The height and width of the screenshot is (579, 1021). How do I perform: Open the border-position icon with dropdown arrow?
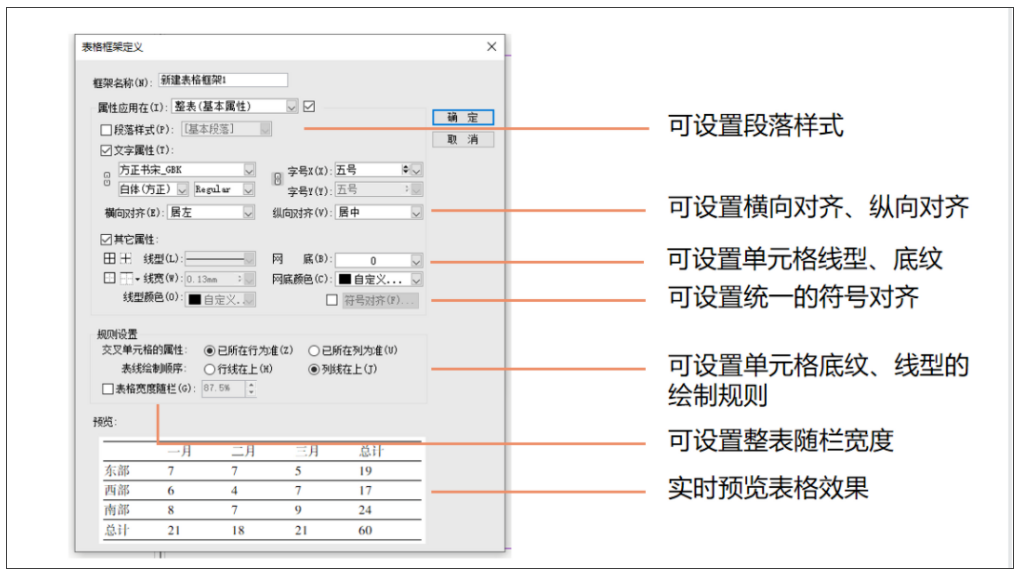(x=130, y=279)
